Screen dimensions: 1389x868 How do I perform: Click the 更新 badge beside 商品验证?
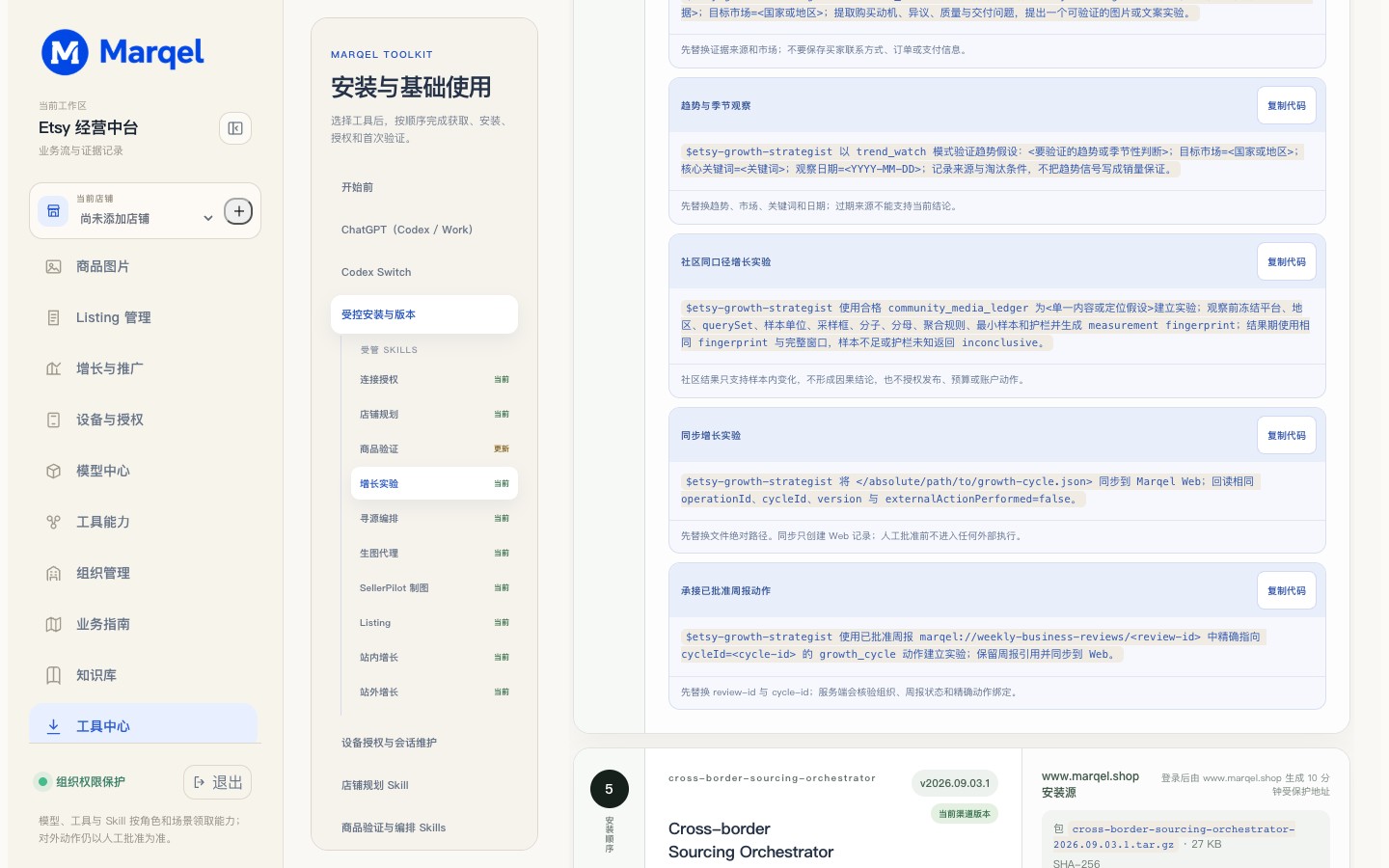(502, 448)
